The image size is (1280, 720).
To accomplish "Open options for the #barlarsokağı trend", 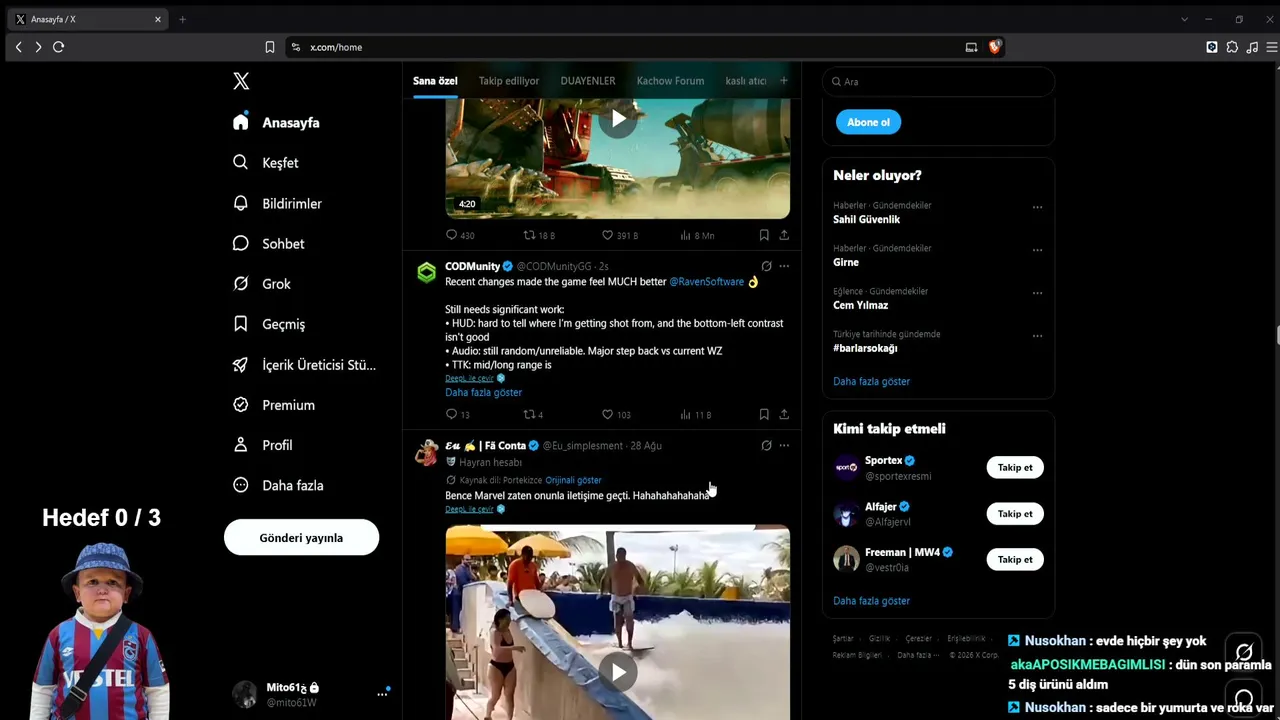I will click(1037, 336).
